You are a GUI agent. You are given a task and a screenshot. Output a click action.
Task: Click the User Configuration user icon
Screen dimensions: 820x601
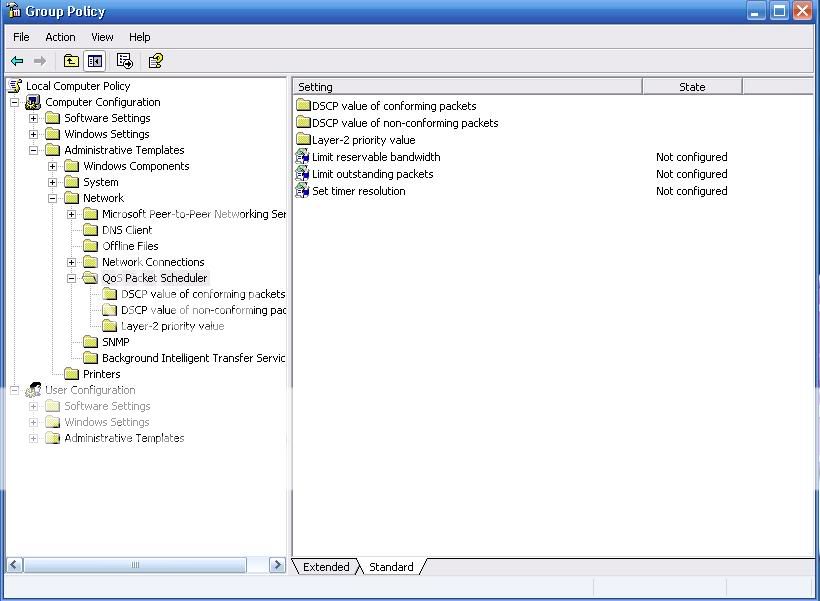click(33, 390)
